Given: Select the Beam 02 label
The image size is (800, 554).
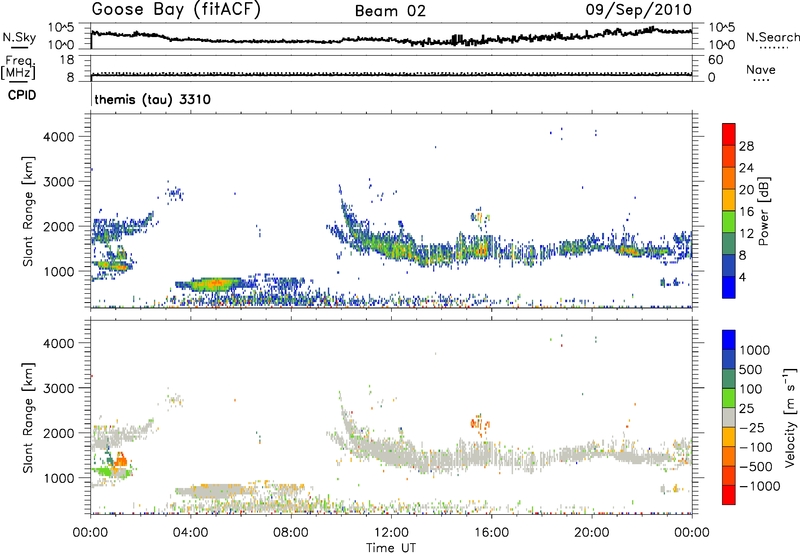Looking at the screenshot, I should click(390, 11).
